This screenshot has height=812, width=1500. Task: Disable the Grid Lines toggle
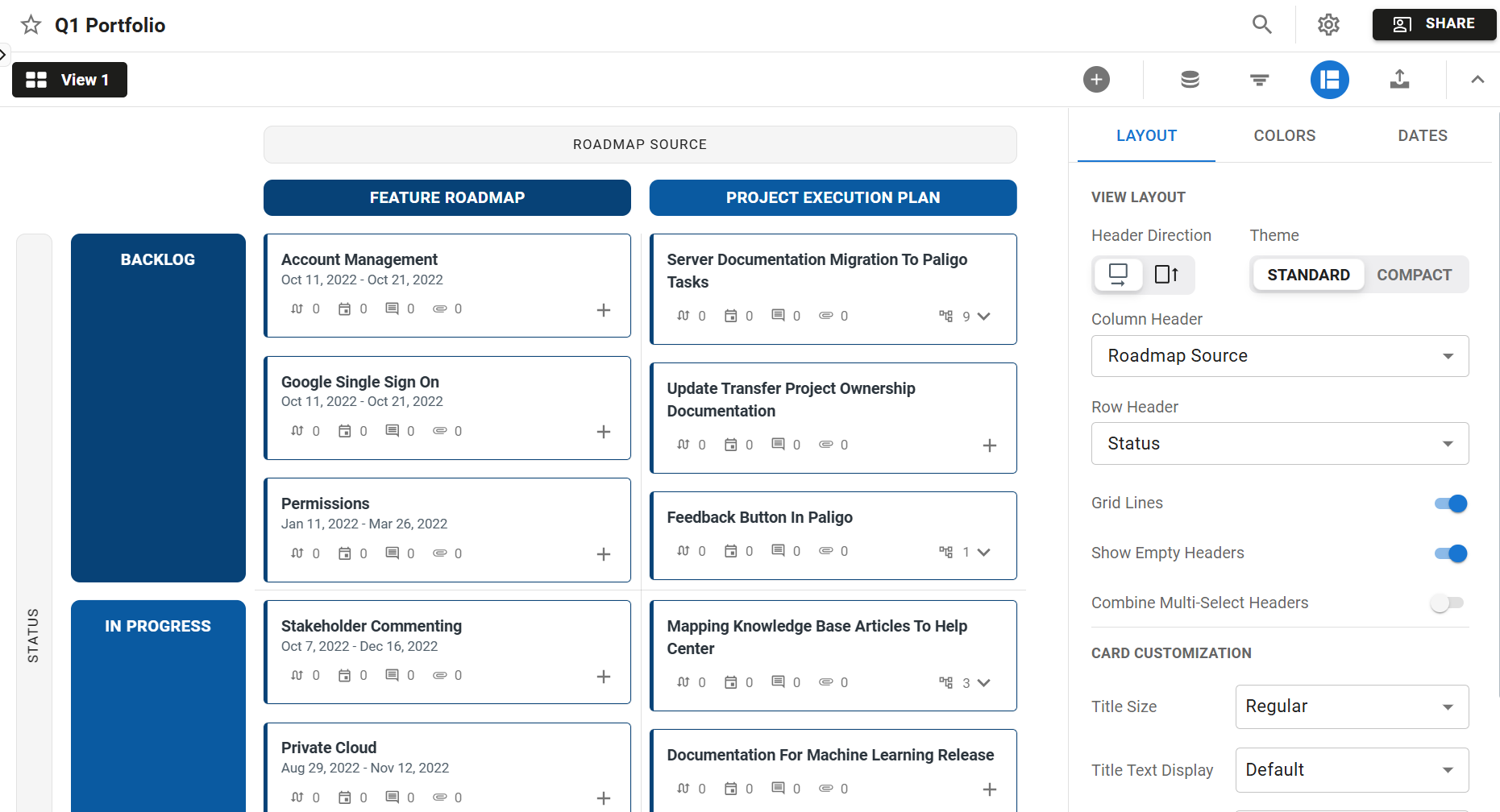coord(1448,503)
